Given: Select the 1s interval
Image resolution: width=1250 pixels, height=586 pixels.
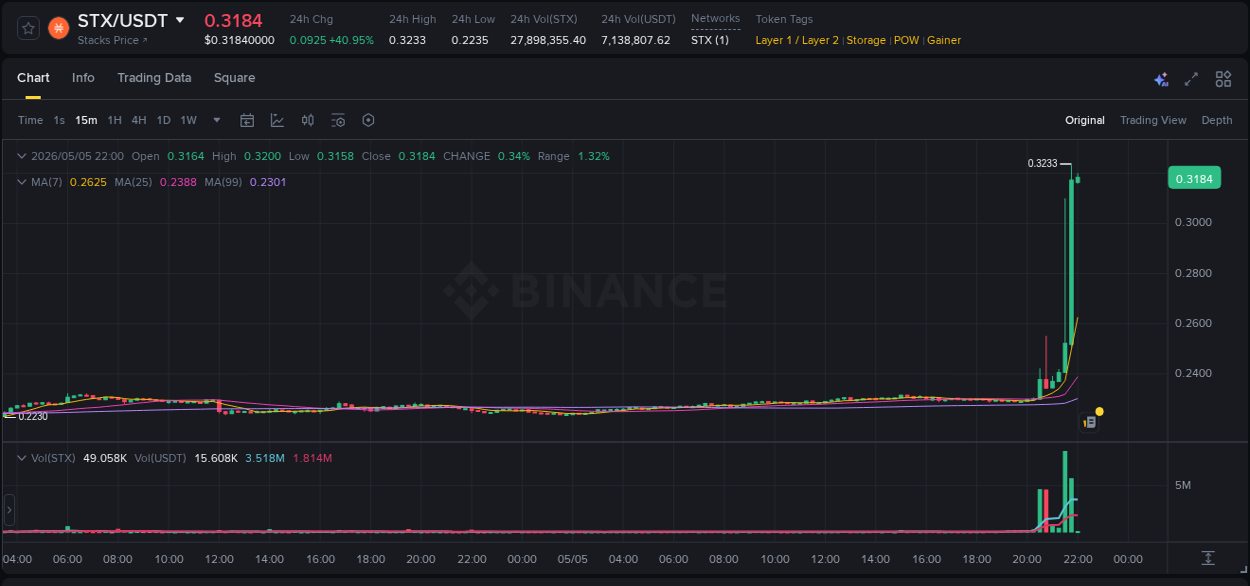Looking at the screenshot, I should tap(59, 120).
